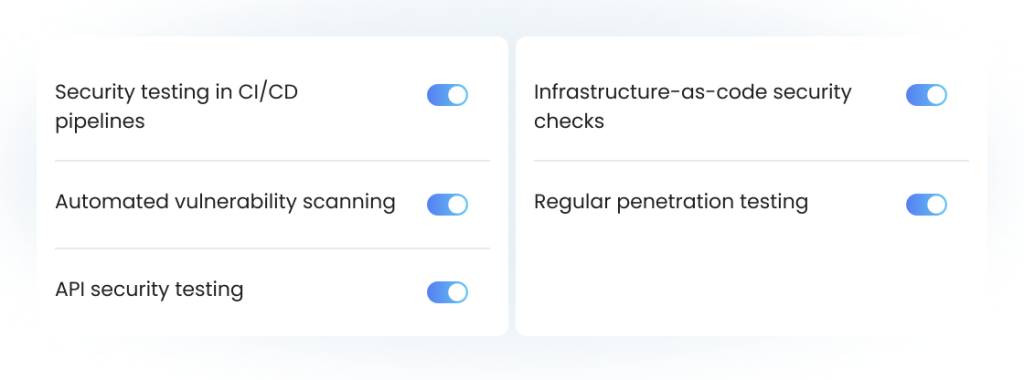Click blue track of penetration testing switch

[916, 204]
